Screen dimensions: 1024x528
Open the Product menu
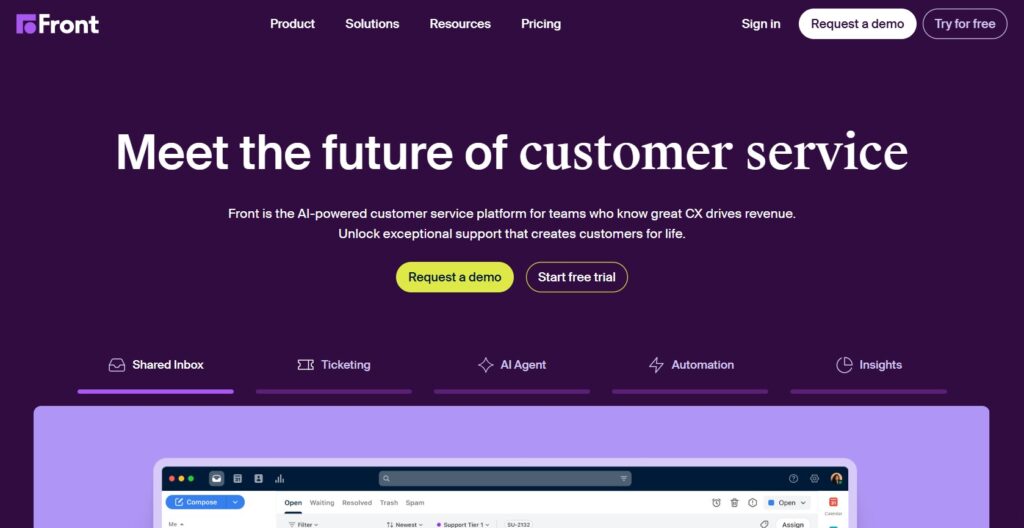coord(292,24)
